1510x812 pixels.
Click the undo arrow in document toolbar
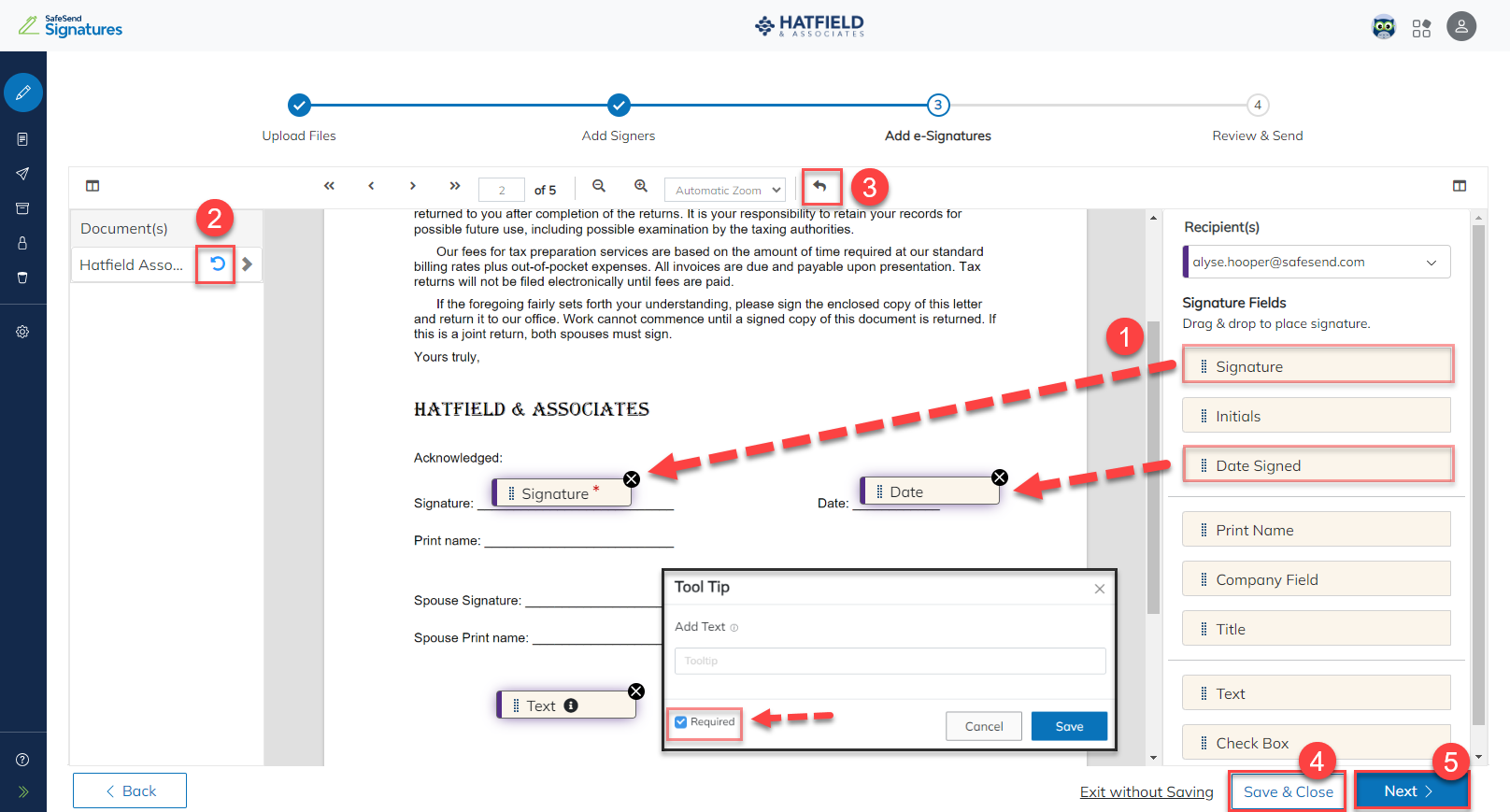coord(819,187)
